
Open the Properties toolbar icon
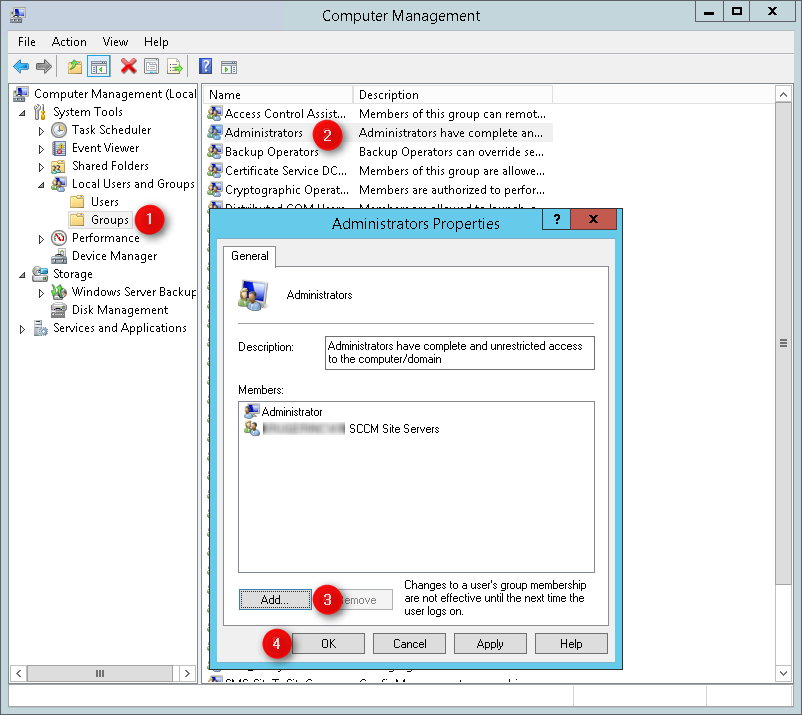click(x=151, y=66)
